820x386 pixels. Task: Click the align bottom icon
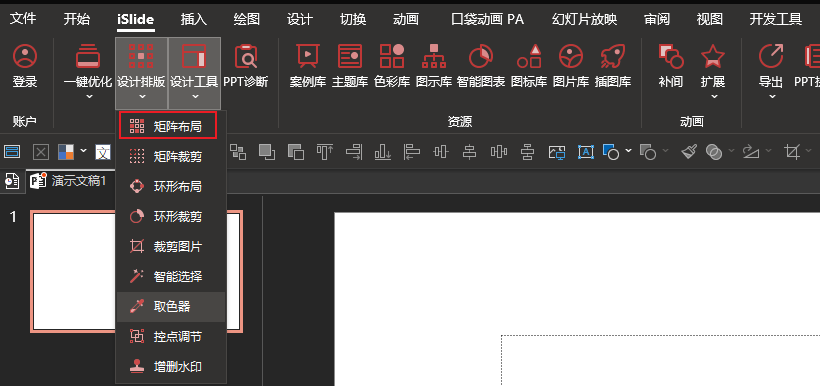click(x=383, y=152)
